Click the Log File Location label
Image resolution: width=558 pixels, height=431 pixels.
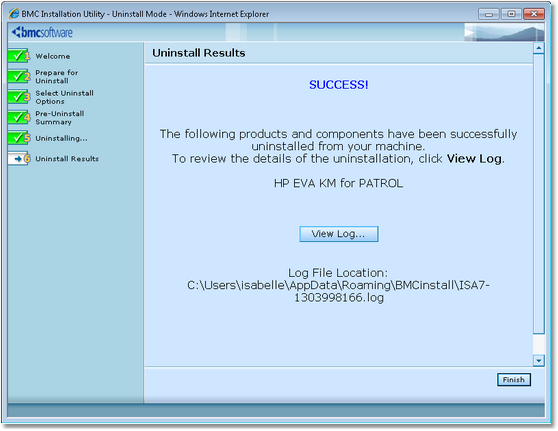pos(338,273)
